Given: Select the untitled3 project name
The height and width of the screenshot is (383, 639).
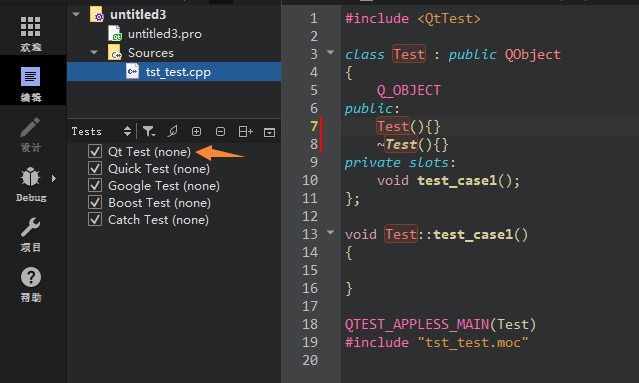Looking at the screenshot, I should click(x=138, y=15).
